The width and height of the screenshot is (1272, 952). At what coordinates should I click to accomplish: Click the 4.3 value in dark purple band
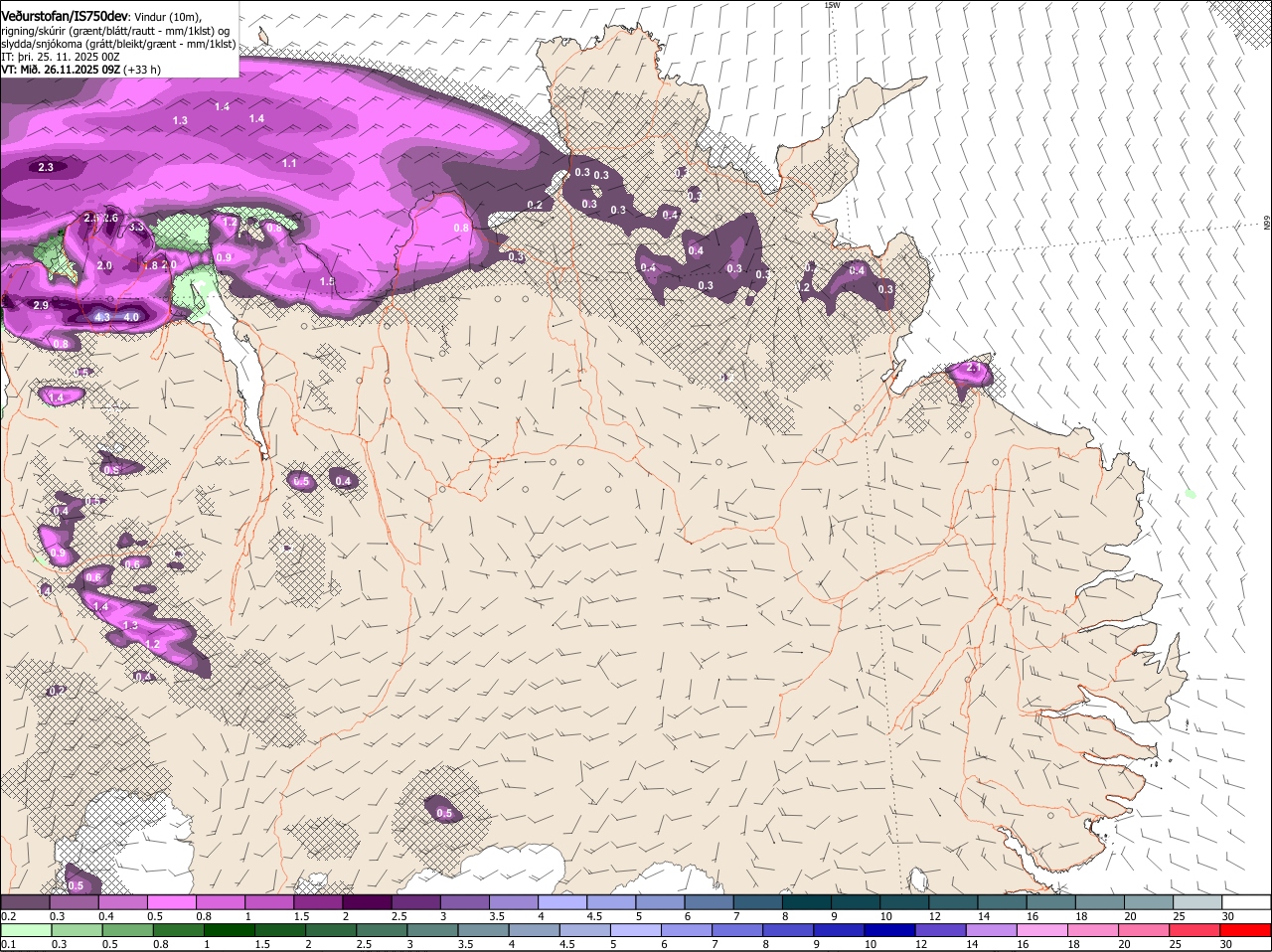point(103,317)
